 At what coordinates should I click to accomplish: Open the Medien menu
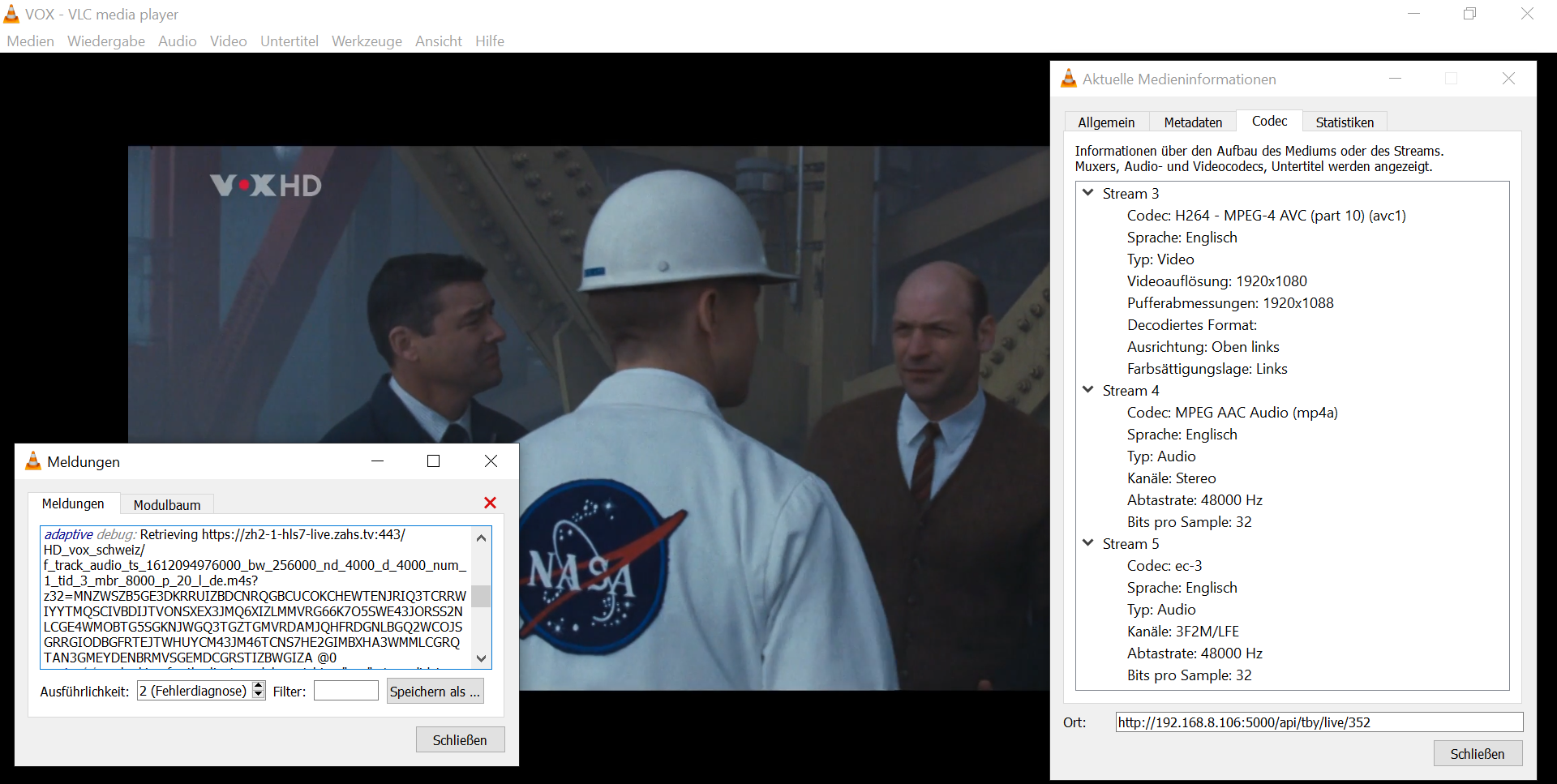30,41
